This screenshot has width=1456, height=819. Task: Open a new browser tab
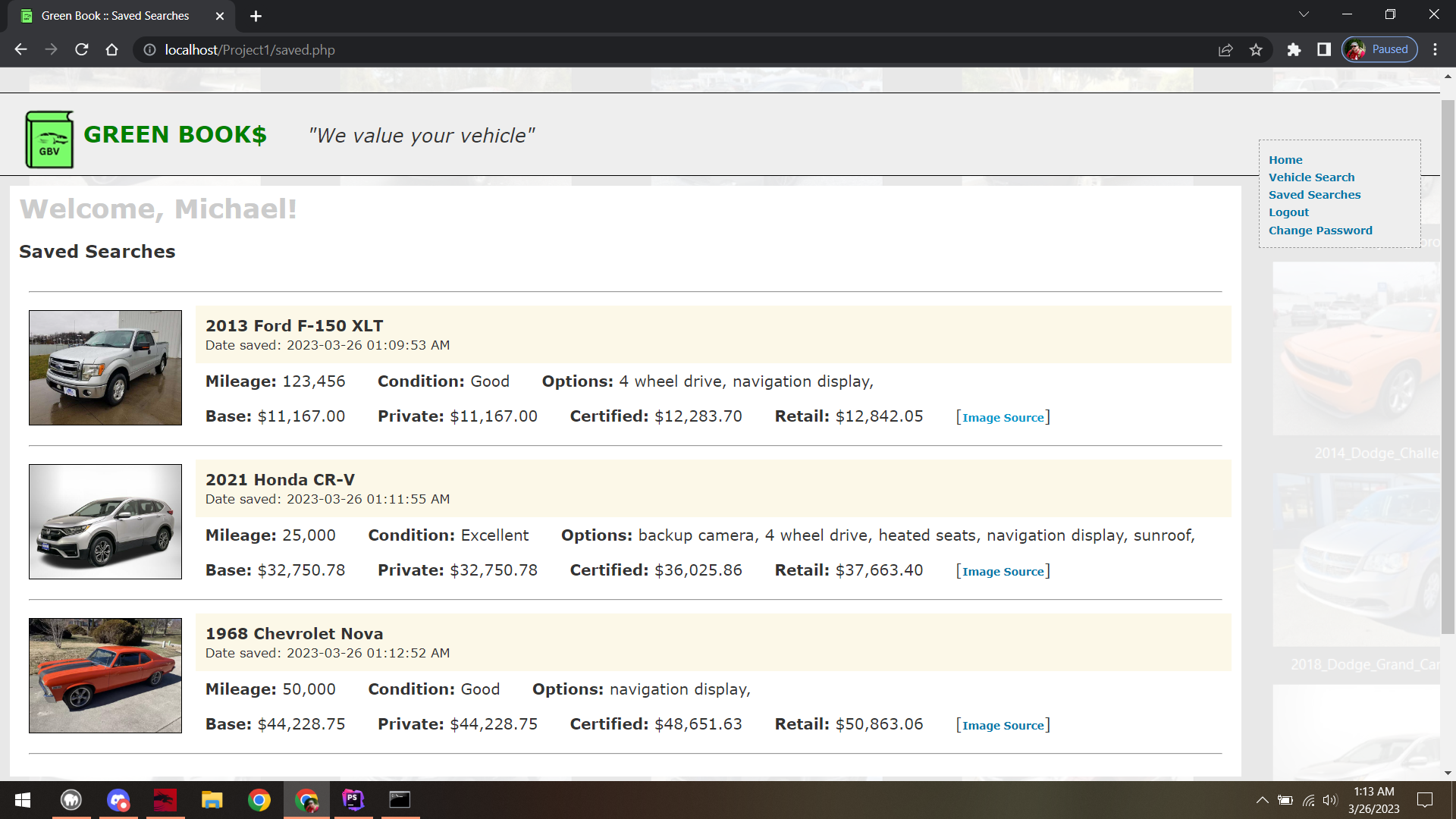click(256, 16)
